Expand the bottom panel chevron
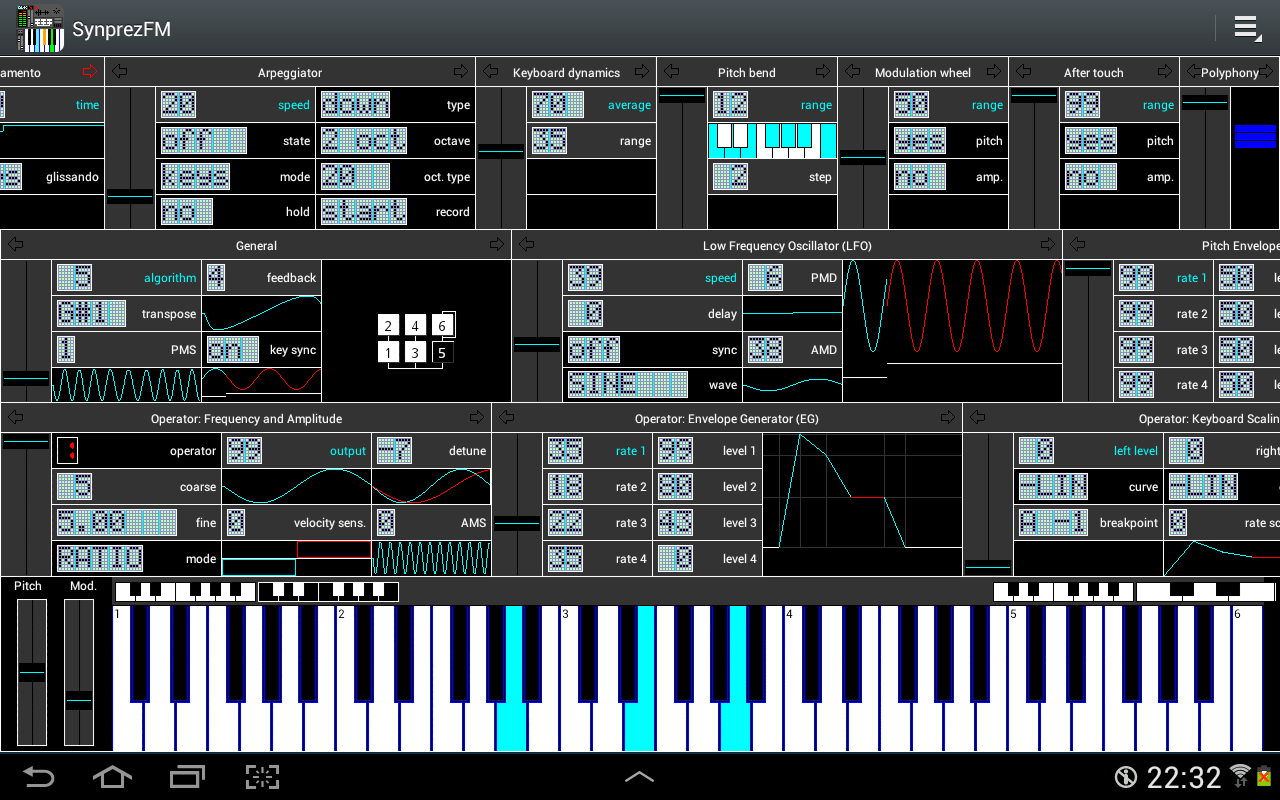 coord(639,777)
